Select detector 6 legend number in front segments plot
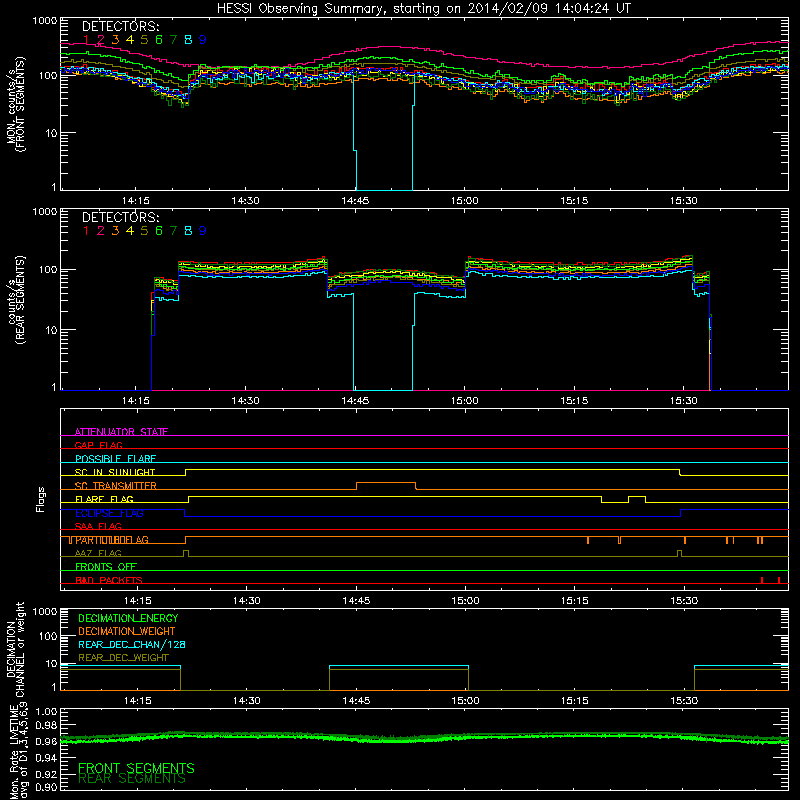 point(159,40)
